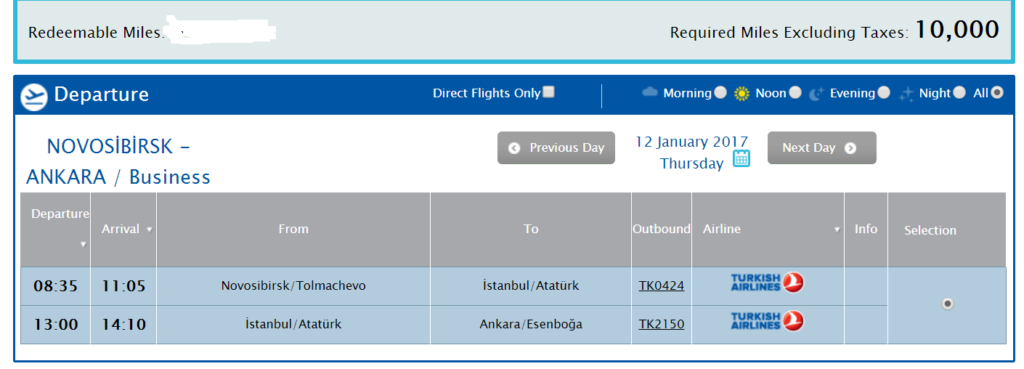Sort flights by Departure column arrow
Screen dimensions: 1024x369
(x=83, y=244)
